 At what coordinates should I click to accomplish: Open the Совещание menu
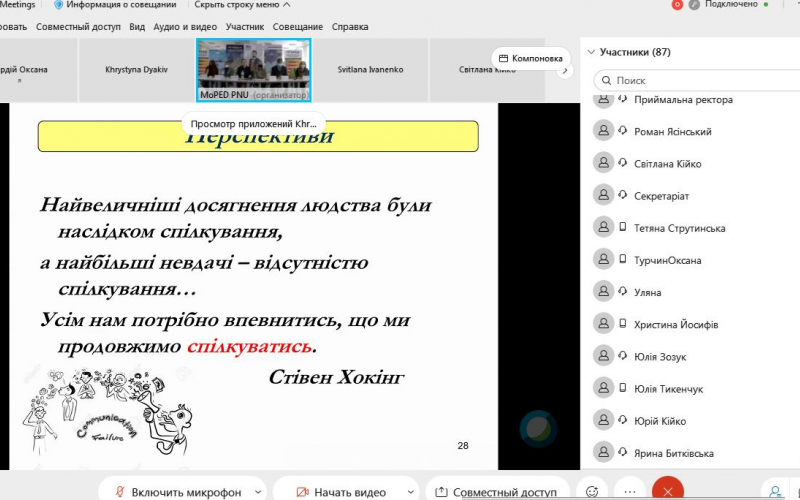(x=298, y=27)
